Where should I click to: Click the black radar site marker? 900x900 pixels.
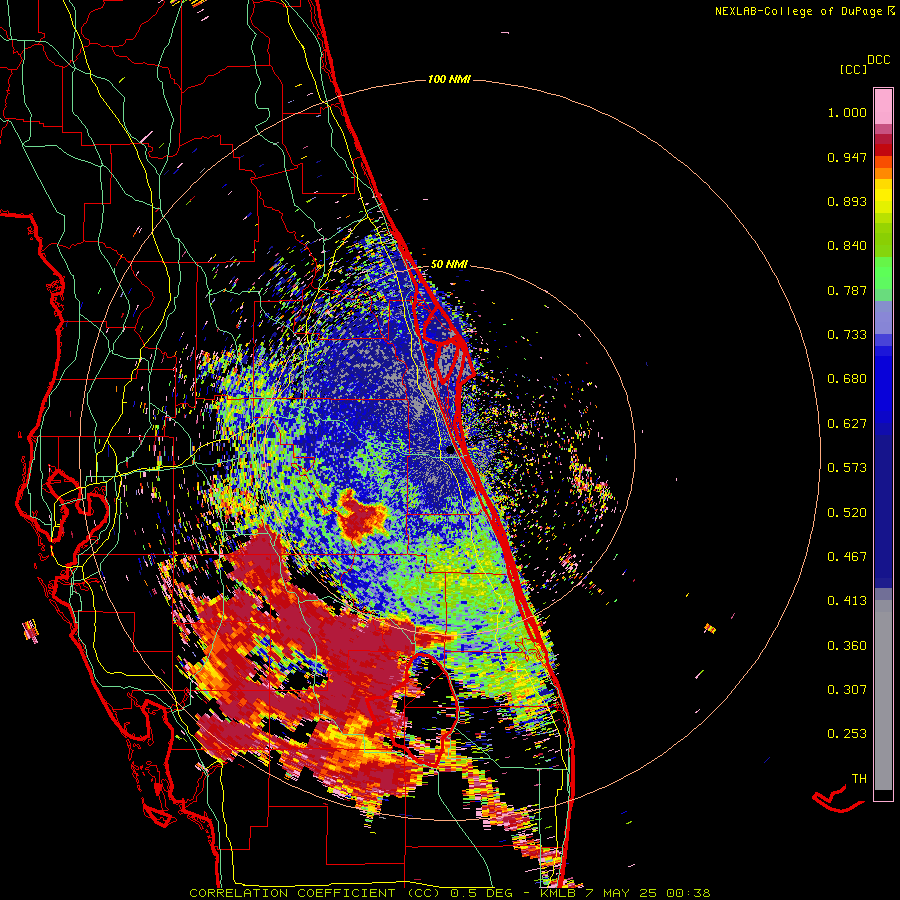(451, 450)
